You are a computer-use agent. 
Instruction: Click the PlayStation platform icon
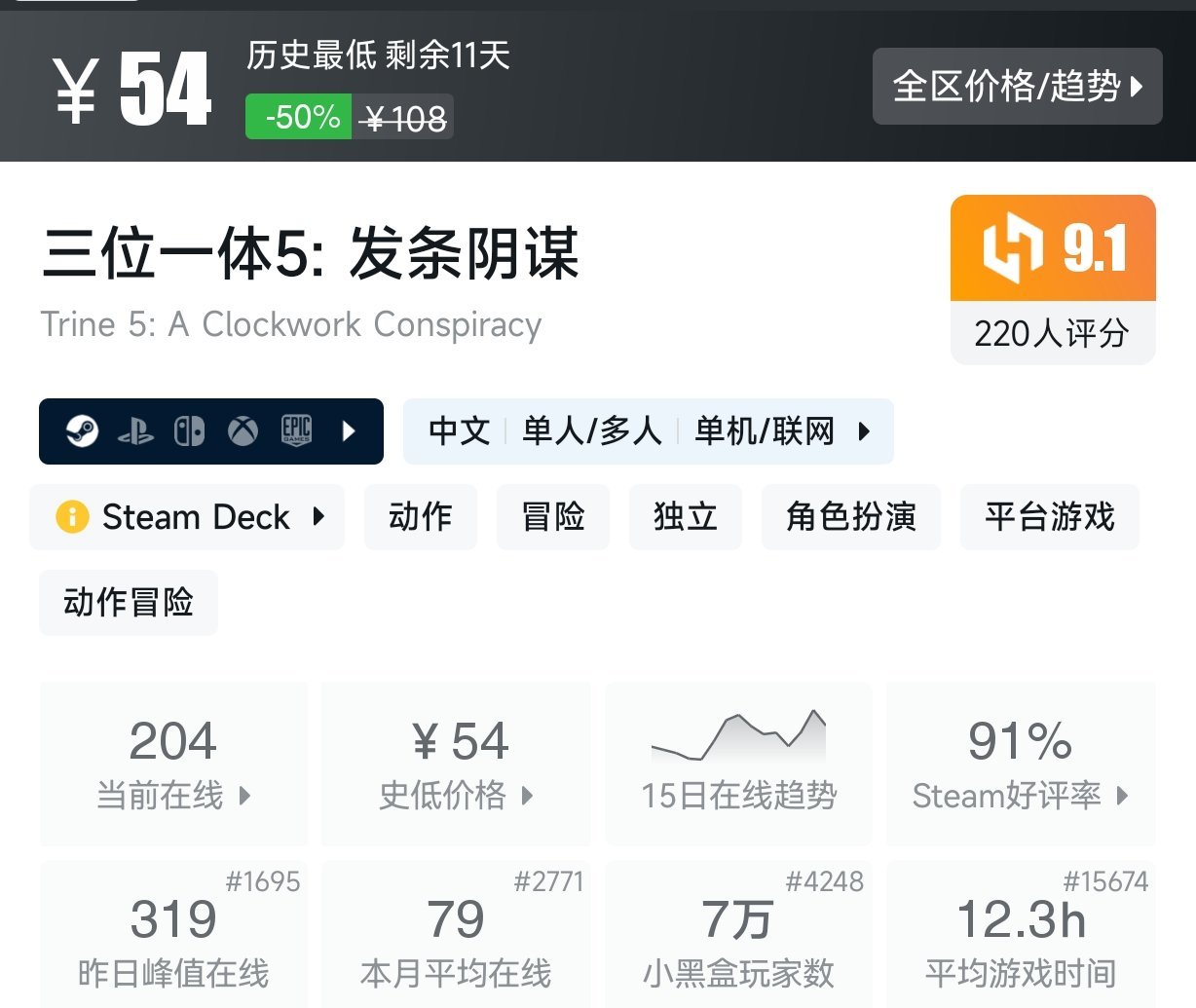pos(135,431)
